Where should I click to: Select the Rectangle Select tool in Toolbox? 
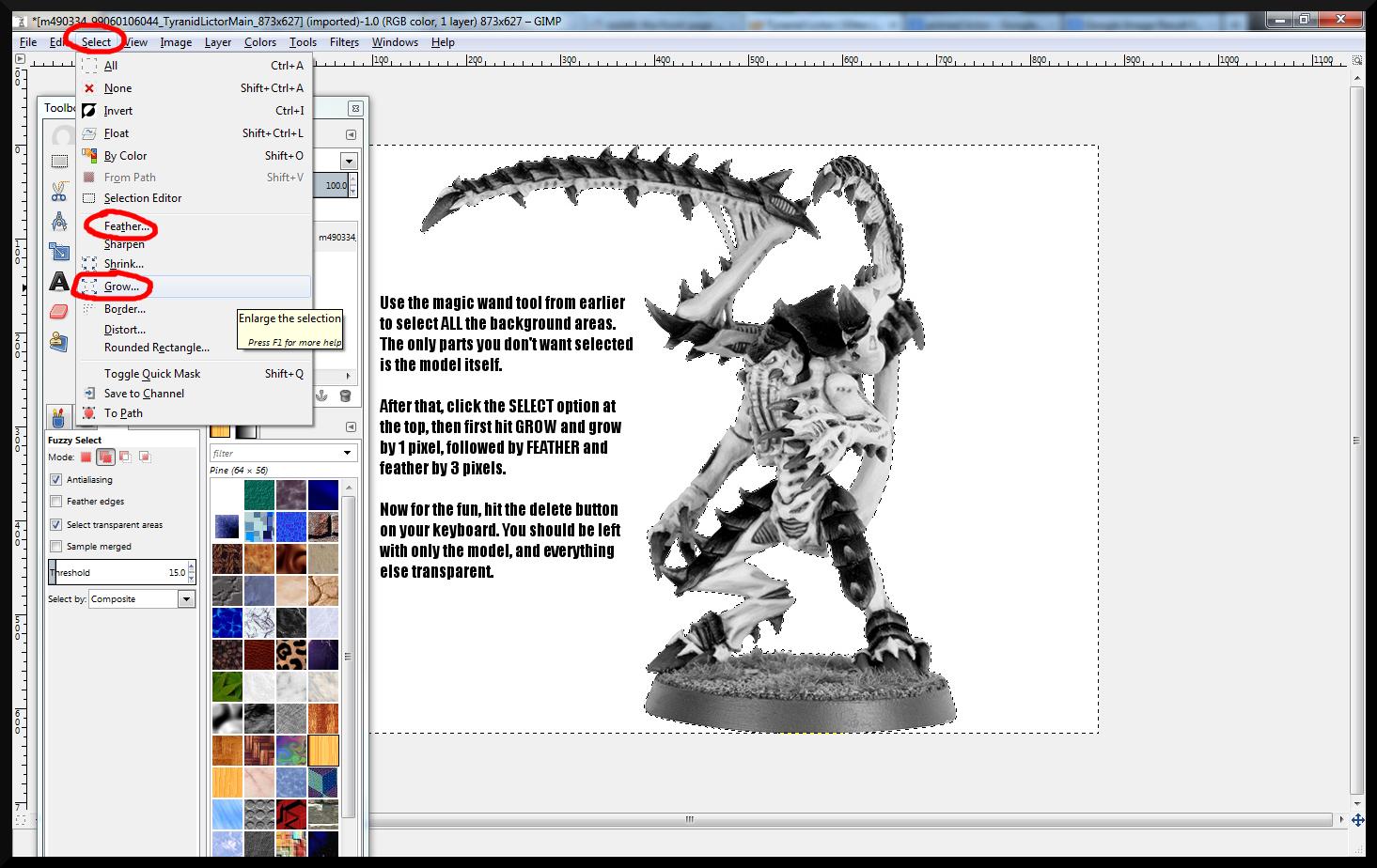coord(59,162)
